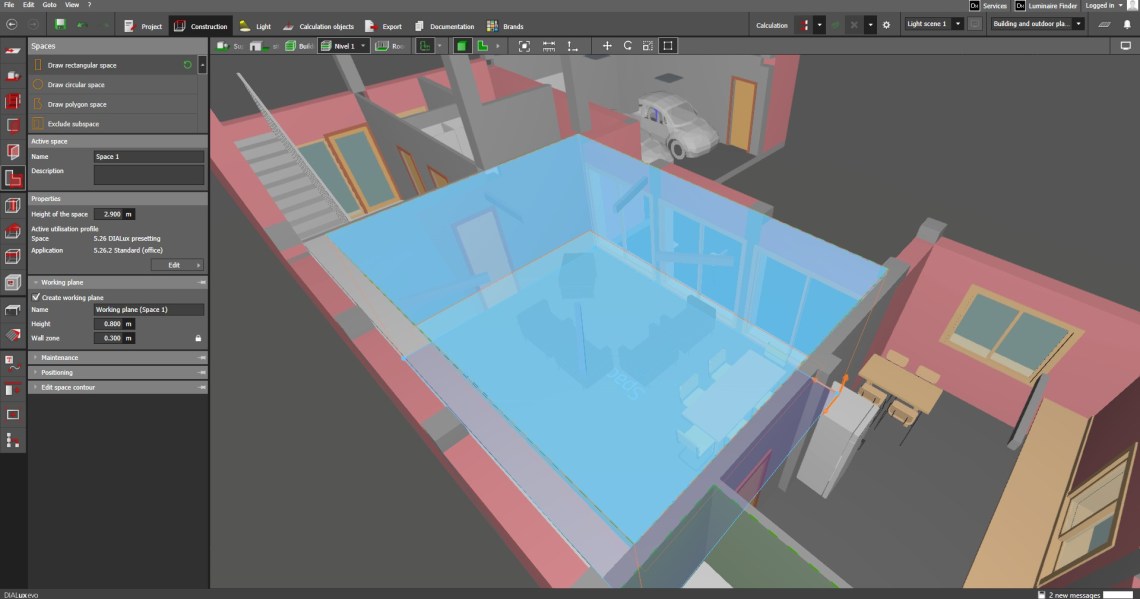Click Draw polygon space

pyautogui.click(x=76, y=104)
